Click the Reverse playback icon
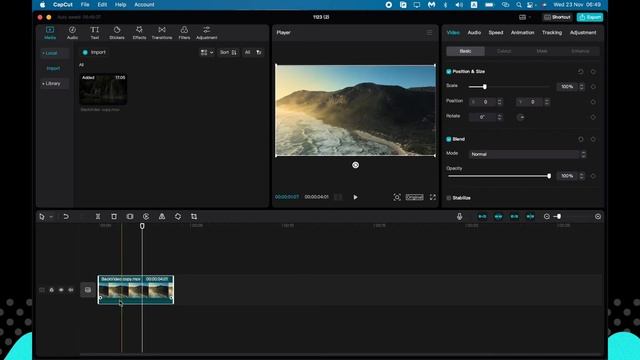Screen dimensions: 640x360 (146, 216)
